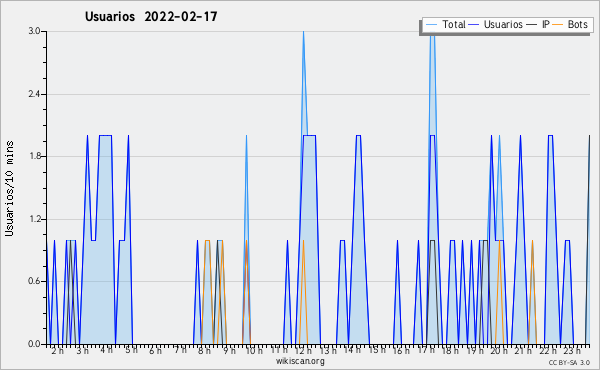Screen dimensions: 600x370
Task: Click the 2.4 y-axis value
Action: pos(34,94)
